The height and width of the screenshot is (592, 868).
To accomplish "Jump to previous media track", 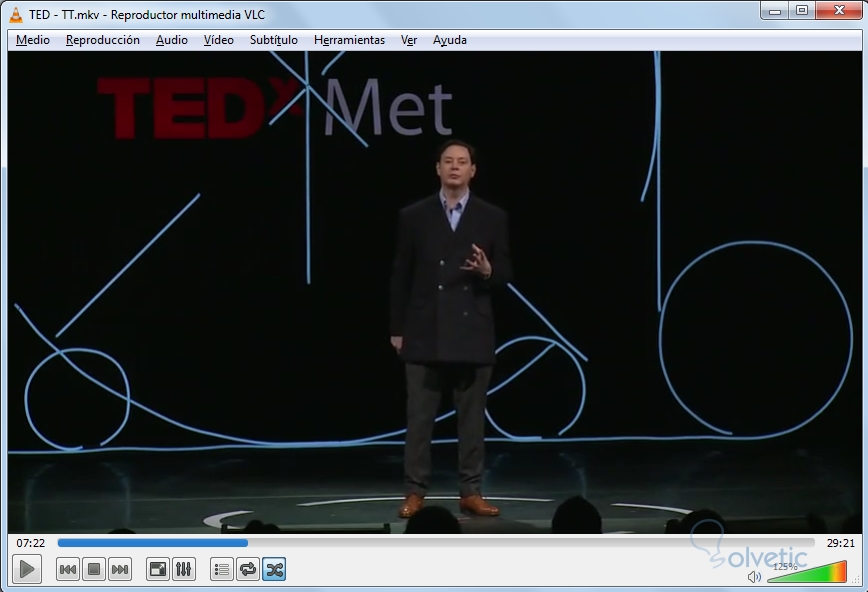I will point(68,569).
